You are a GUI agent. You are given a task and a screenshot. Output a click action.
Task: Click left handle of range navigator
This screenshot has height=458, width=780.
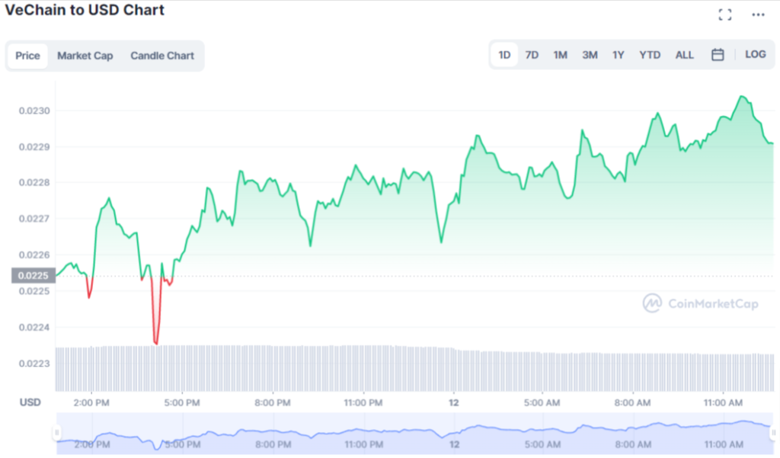tap(57, 432)
